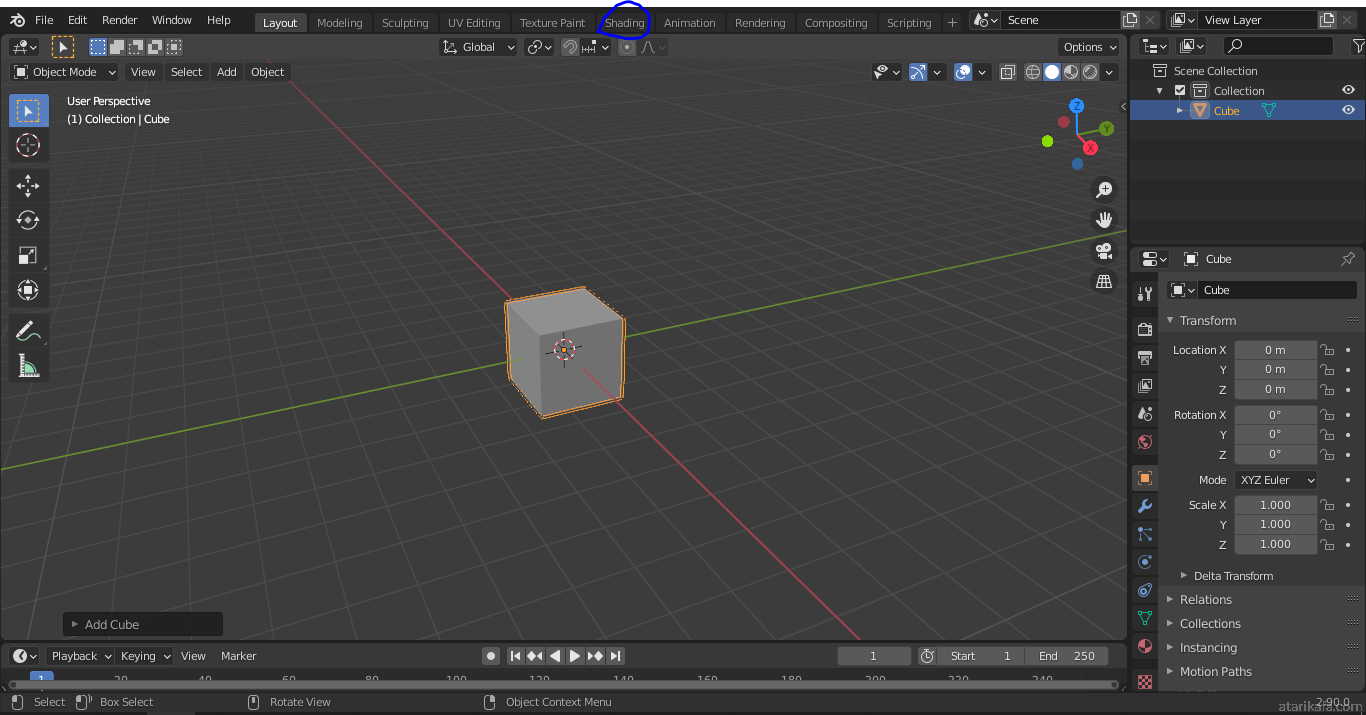Pick the Measure ruler tool
1366x715 pixels.
tap(28, 366)
